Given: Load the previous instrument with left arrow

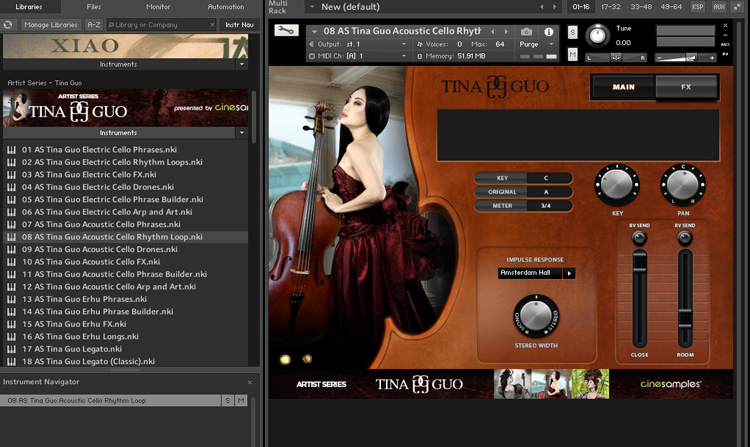Looking at the screenshot, I should (493, 31).
